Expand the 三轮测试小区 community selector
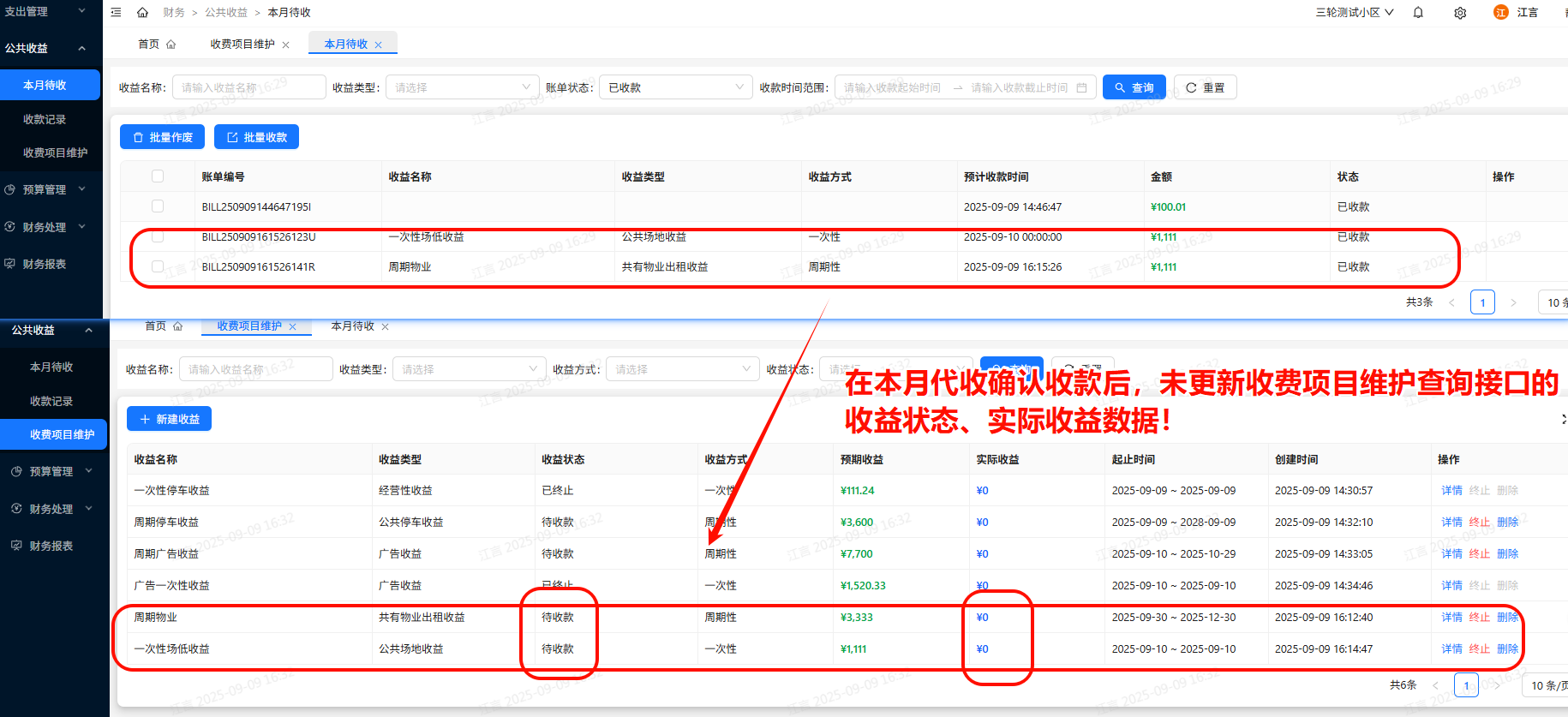The image size is (1568, 717). pyautogui.click(x=1355, y=13)
